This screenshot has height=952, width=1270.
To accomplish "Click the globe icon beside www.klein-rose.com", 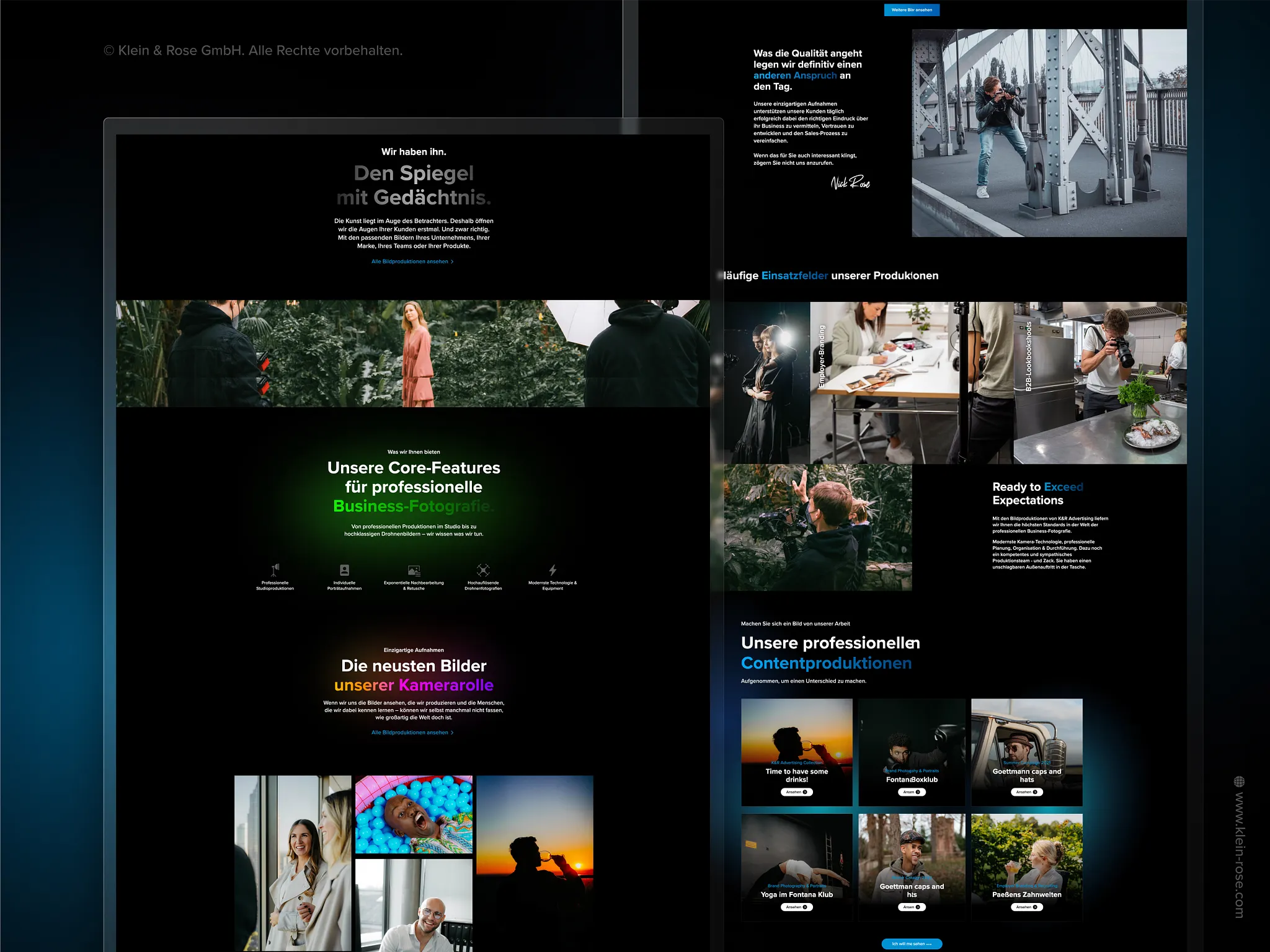I will point(1239,781).
